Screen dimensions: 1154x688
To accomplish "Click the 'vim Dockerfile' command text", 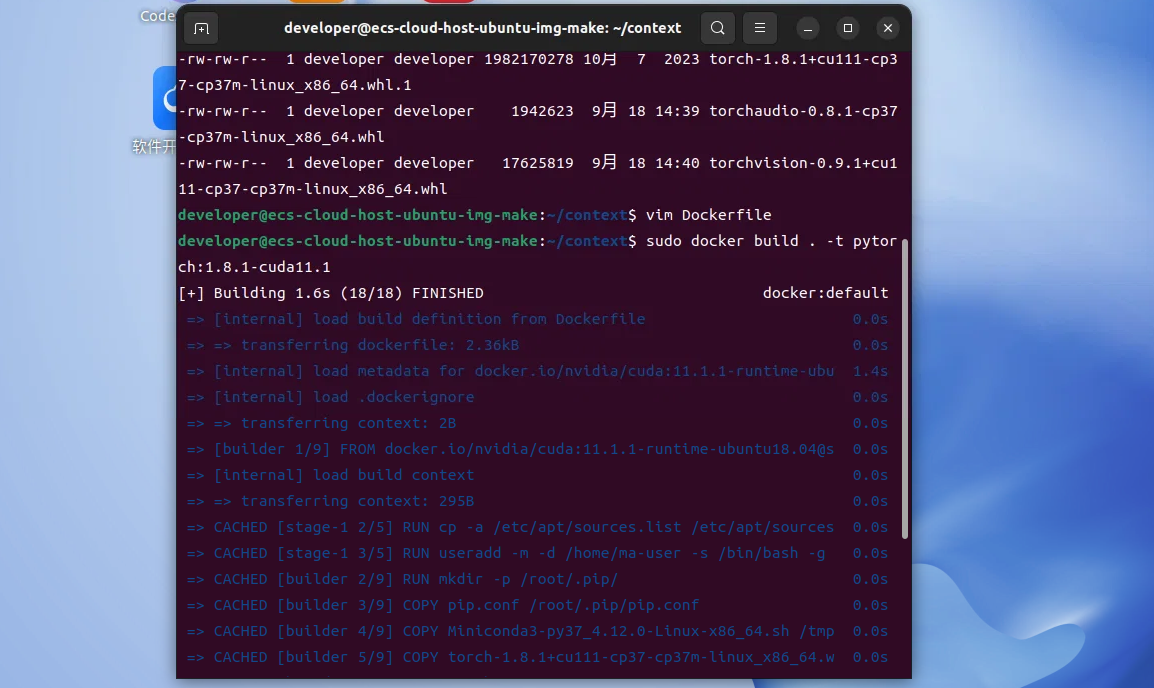I will coord(708,215).
